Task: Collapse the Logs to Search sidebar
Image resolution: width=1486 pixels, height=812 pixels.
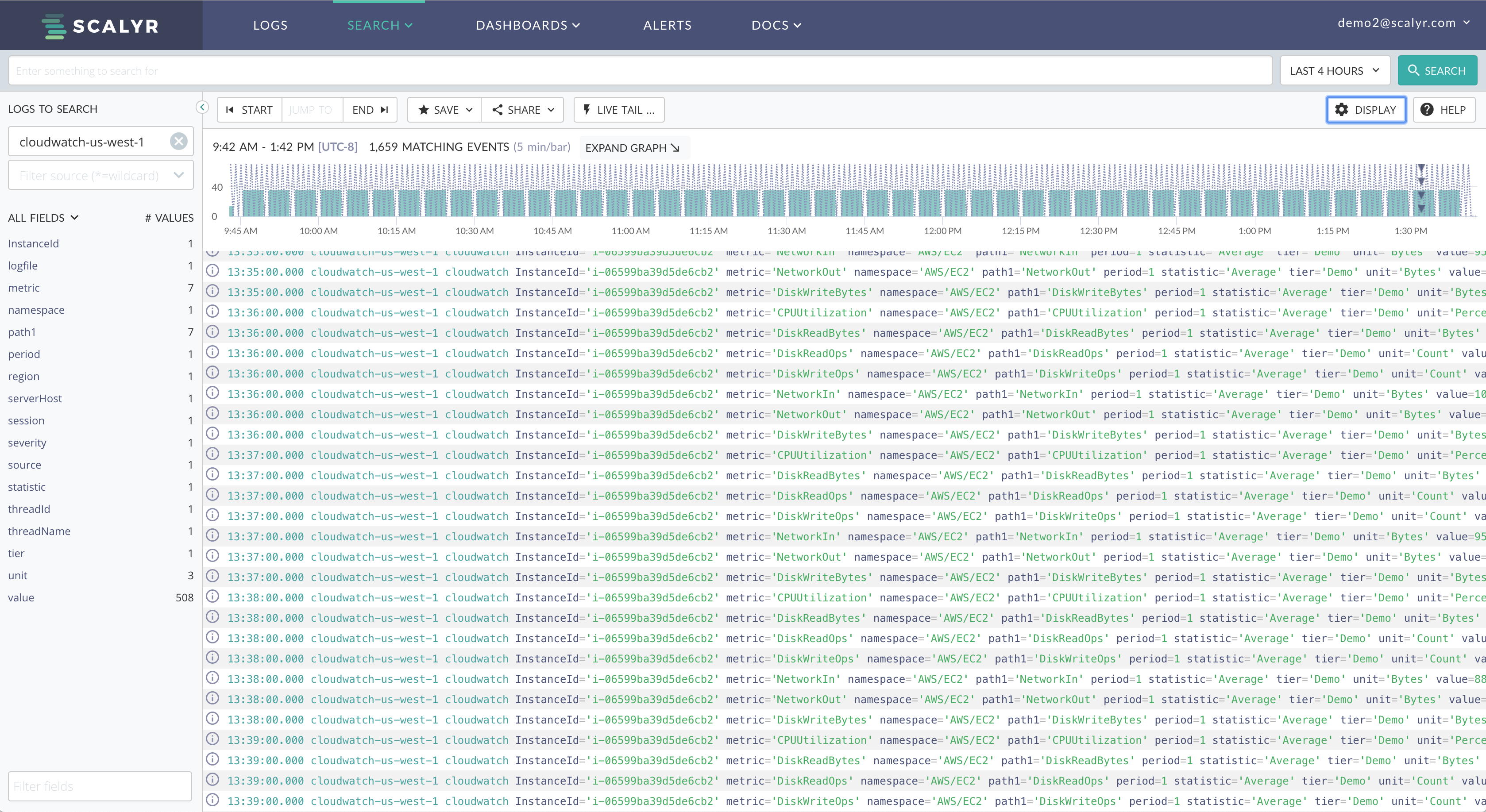Action: [202, 107]
